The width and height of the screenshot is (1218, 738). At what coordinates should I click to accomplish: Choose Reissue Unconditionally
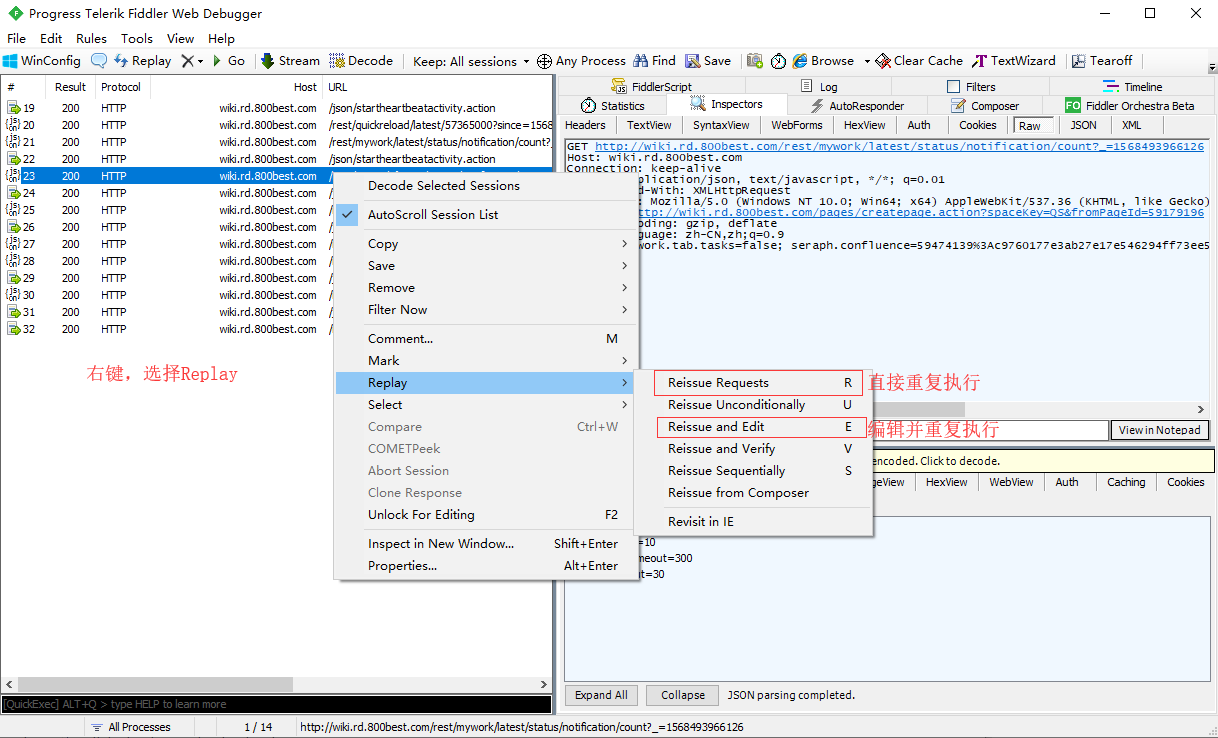pyautogui.click(x=754, y=405)
